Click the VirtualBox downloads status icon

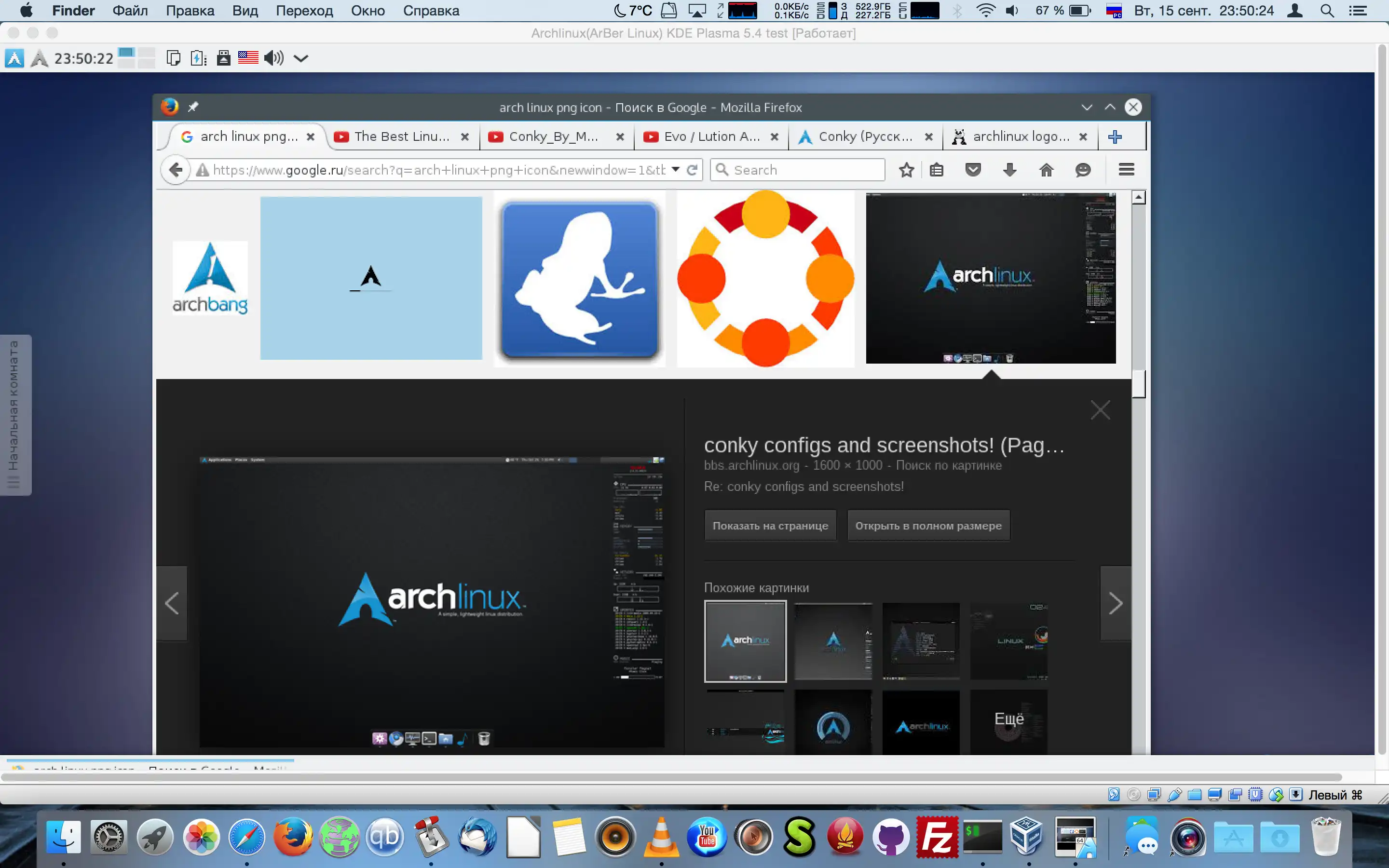(1295, 795)
